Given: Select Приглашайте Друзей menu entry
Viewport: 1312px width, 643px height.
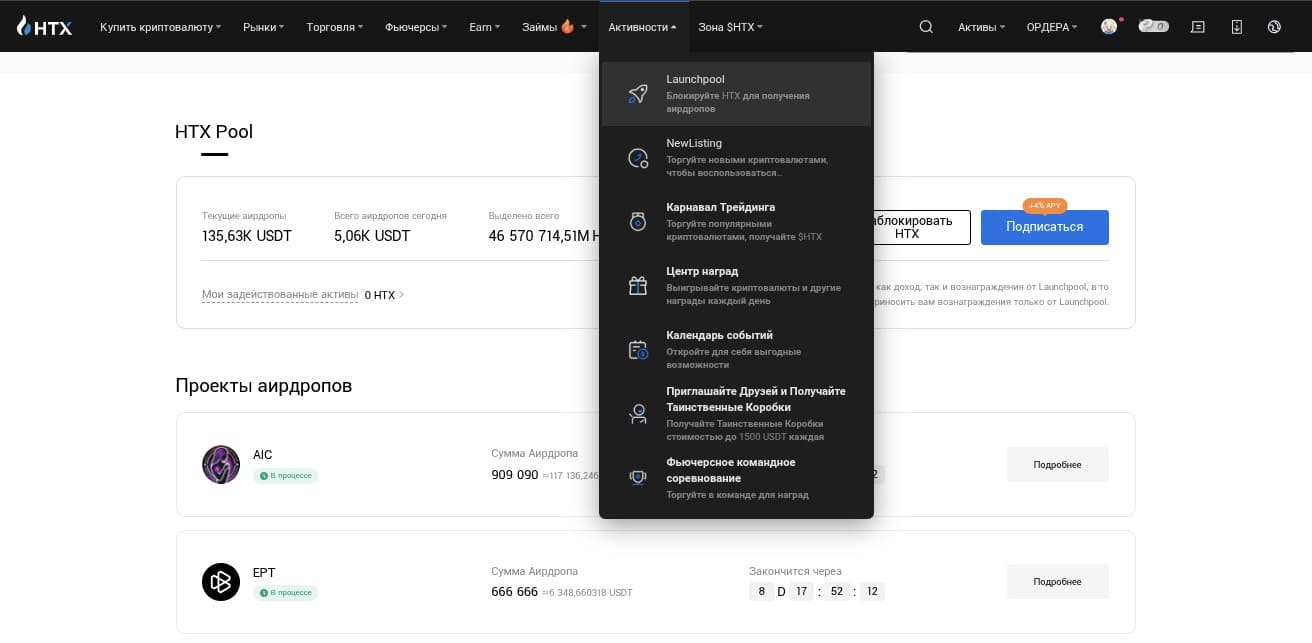Looking at the screenshot, I should [x=736, y=414].
